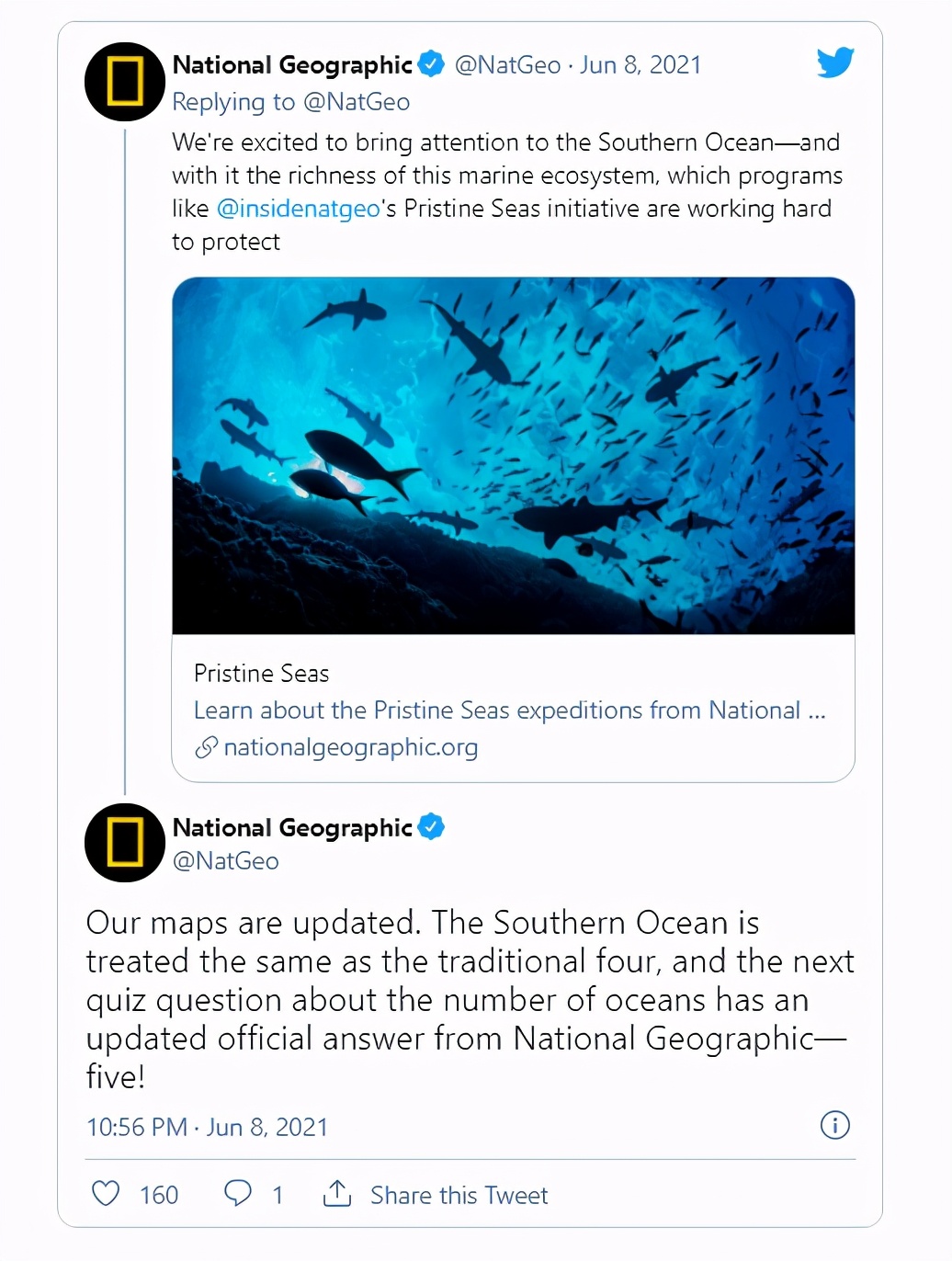Click the like heart icon
The image size is (952, 1261).
click(105, 1192)
